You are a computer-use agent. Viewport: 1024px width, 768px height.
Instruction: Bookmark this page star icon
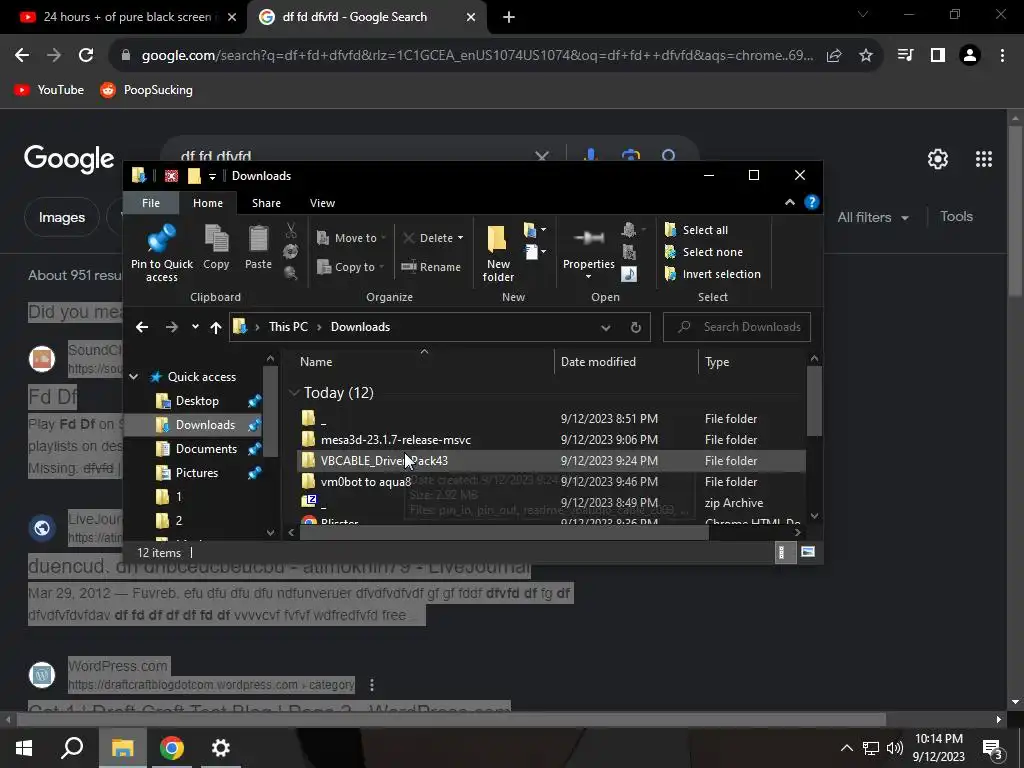pos(866,56)
